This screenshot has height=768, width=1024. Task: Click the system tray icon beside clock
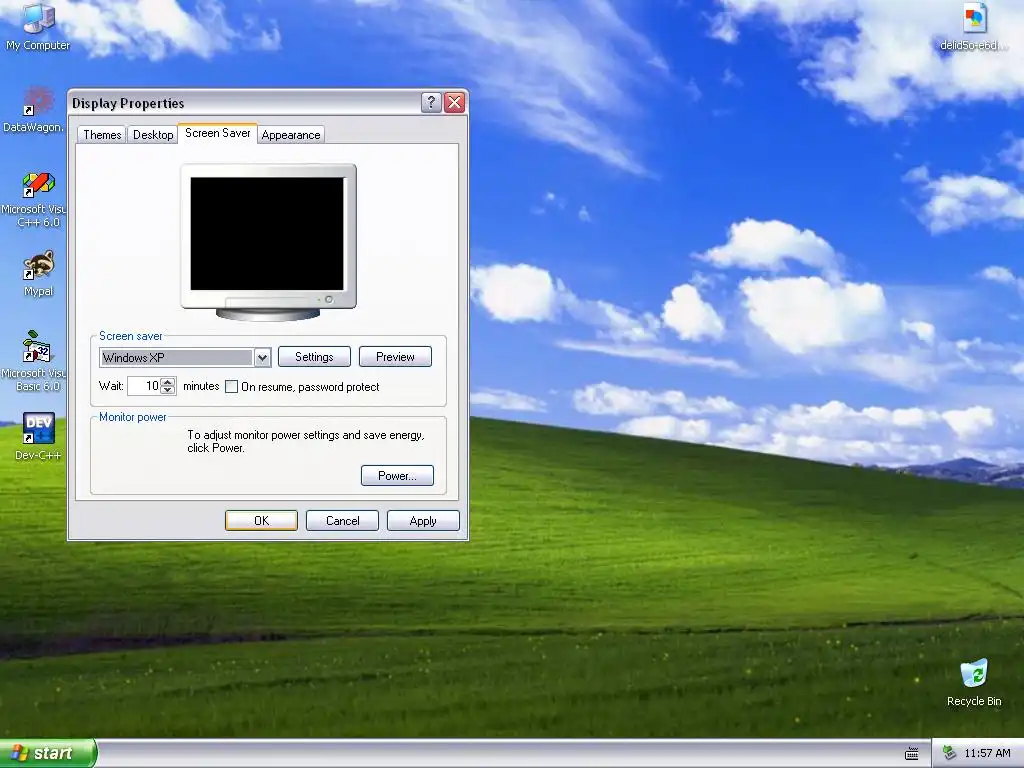point(950,753)
